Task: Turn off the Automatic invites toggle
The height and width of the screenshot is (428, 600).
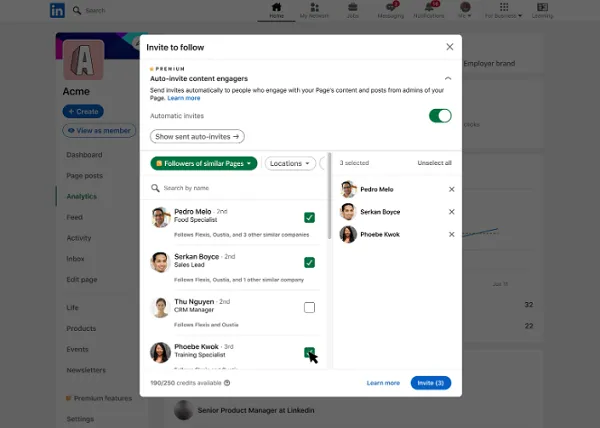Action: 440,116
